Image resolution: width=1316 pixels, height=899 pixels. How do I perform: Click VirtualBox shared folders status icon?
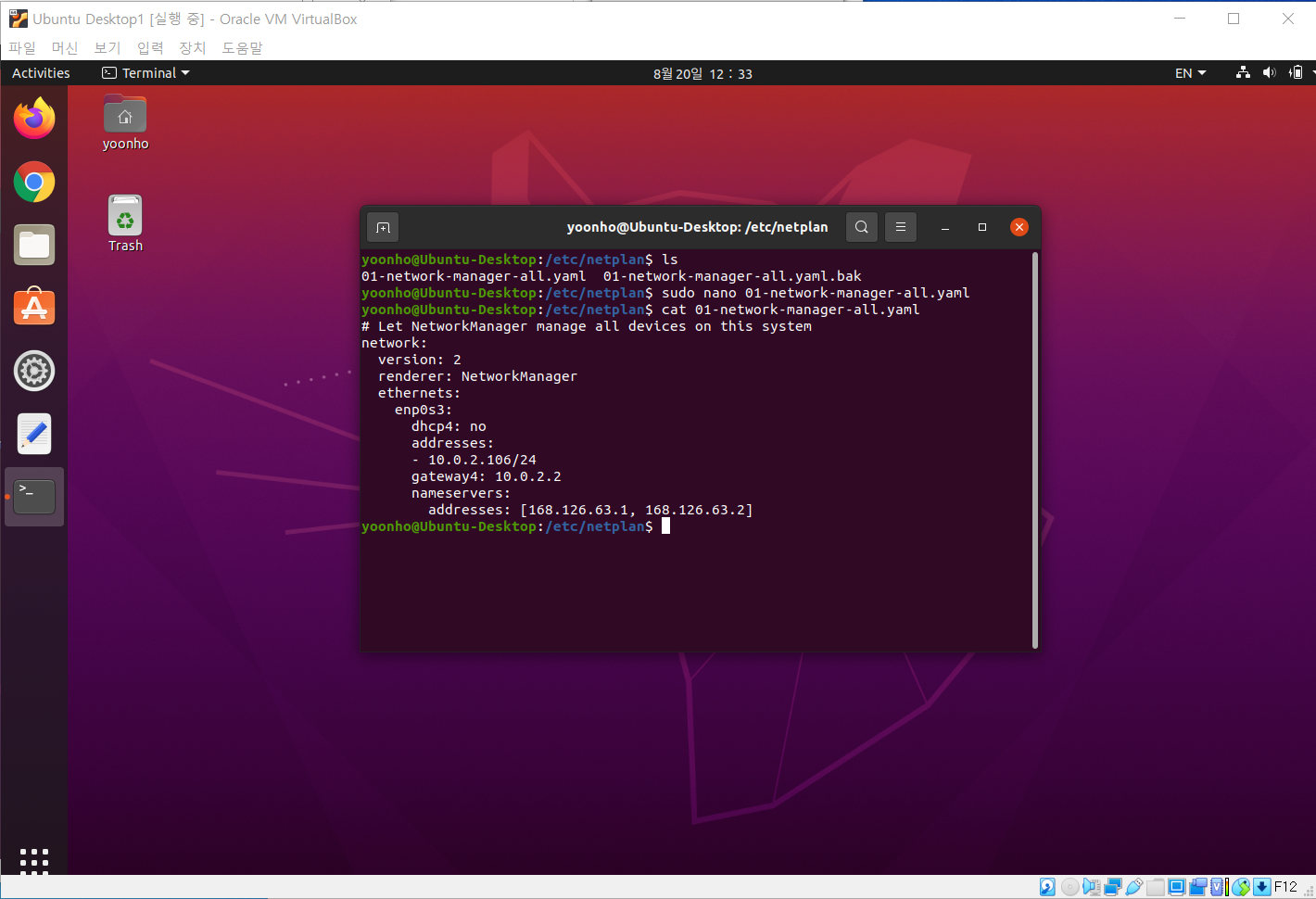click(x=1156, y=887)
